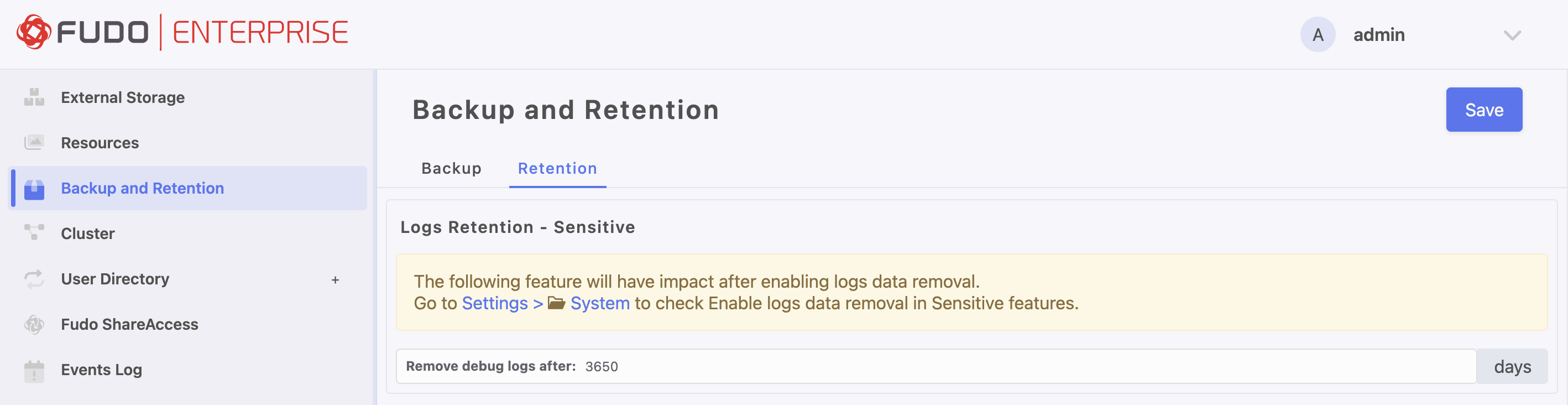Screen dimensions: 1568x405
Task: Open the System link in the notice
Action: coord(599,303)
